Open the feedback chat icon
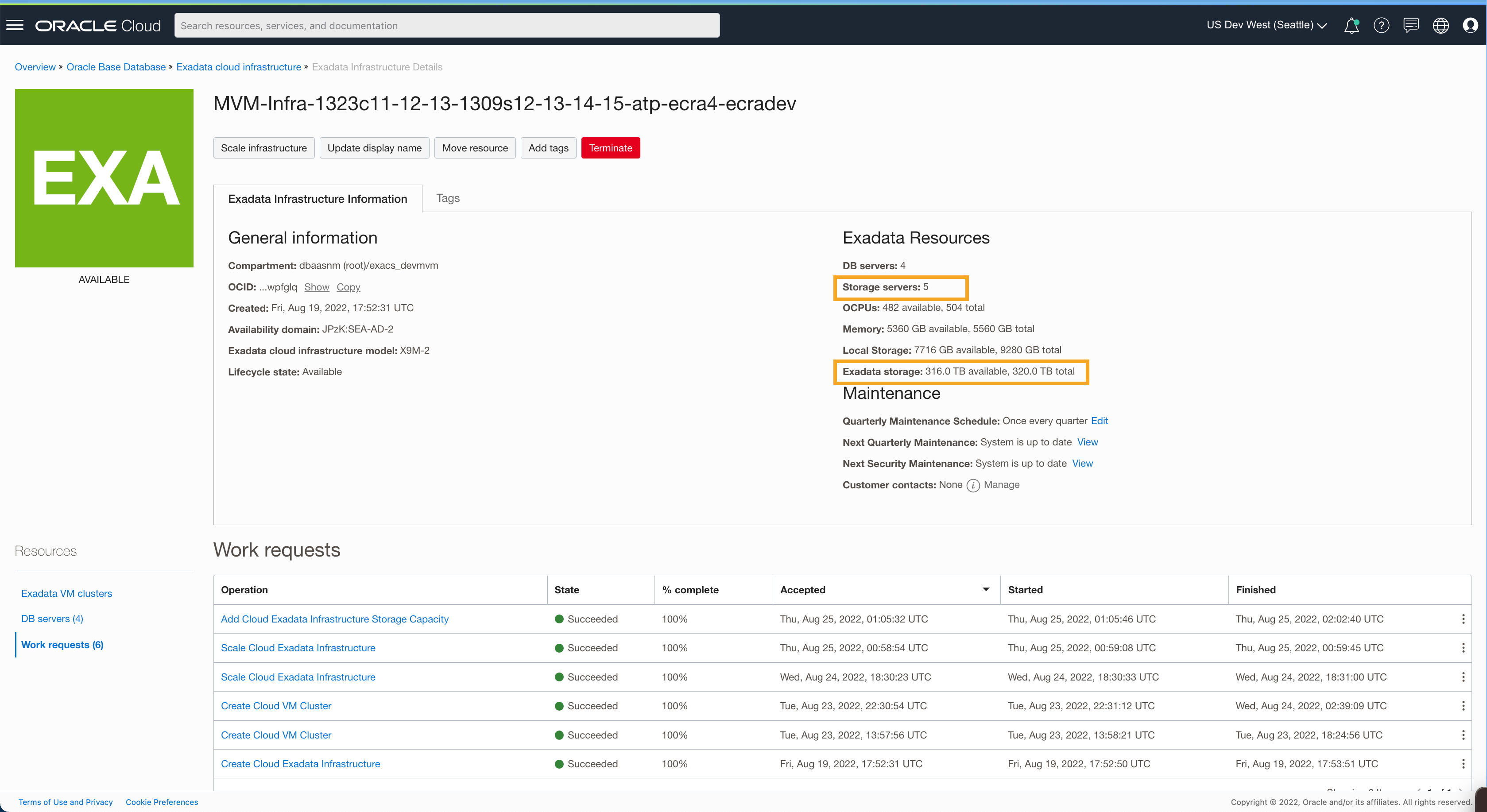Image resolution: width=1487 pixels, height=812 pixels. (x=1411, y=25)
